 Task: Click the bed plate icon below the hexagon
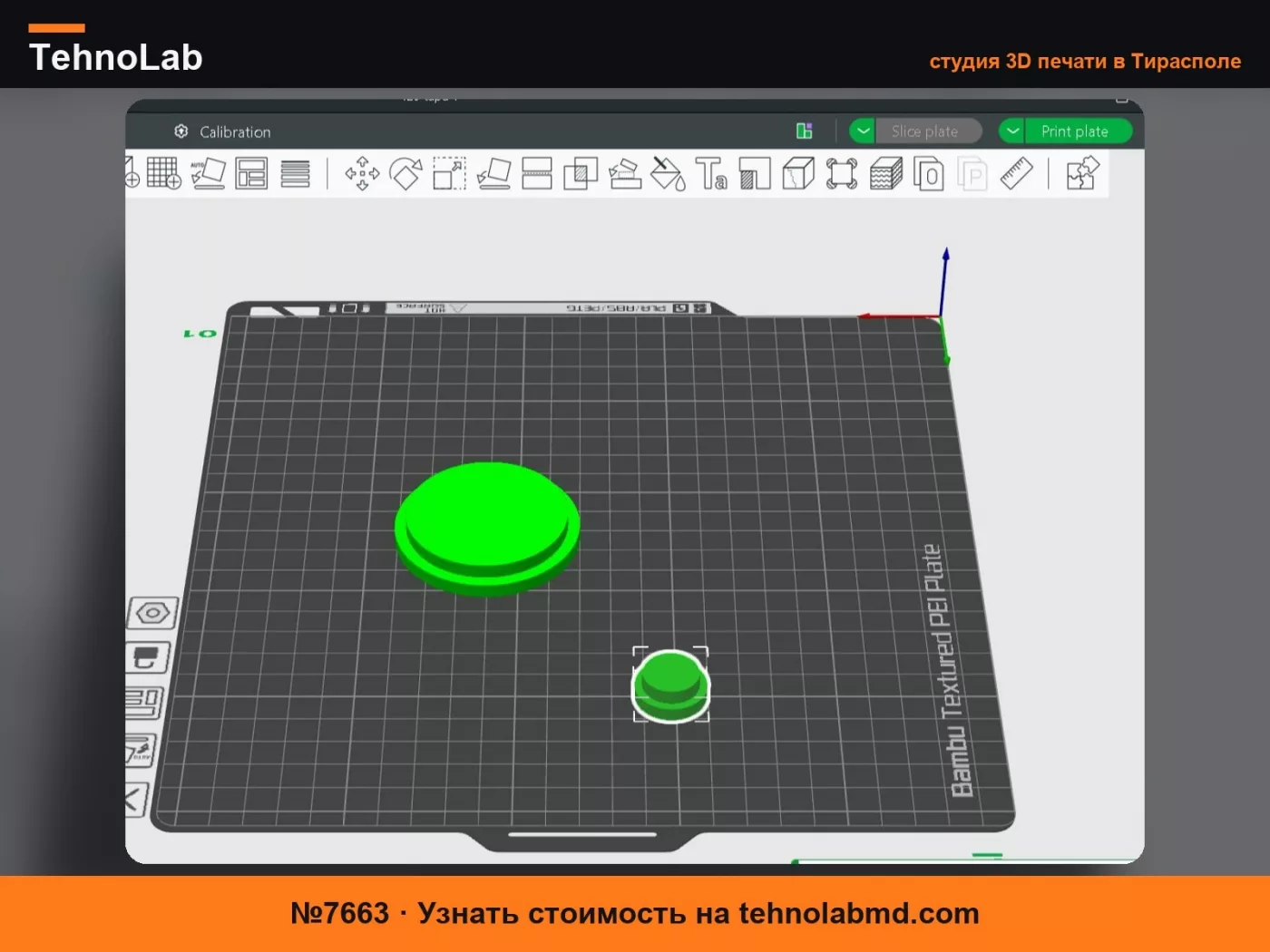click(147, 656)
